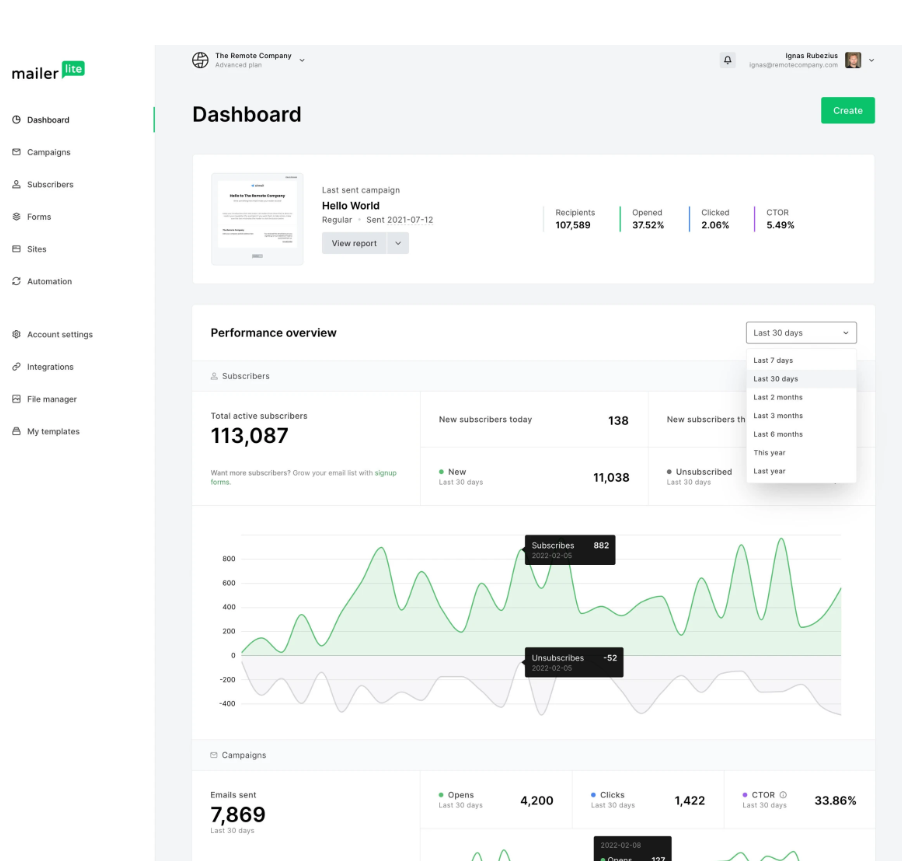Image resolution: width=911 pixels, height=861 pixels.
Task: Click the Automation refresh icon
Action: tap(16, 281)
